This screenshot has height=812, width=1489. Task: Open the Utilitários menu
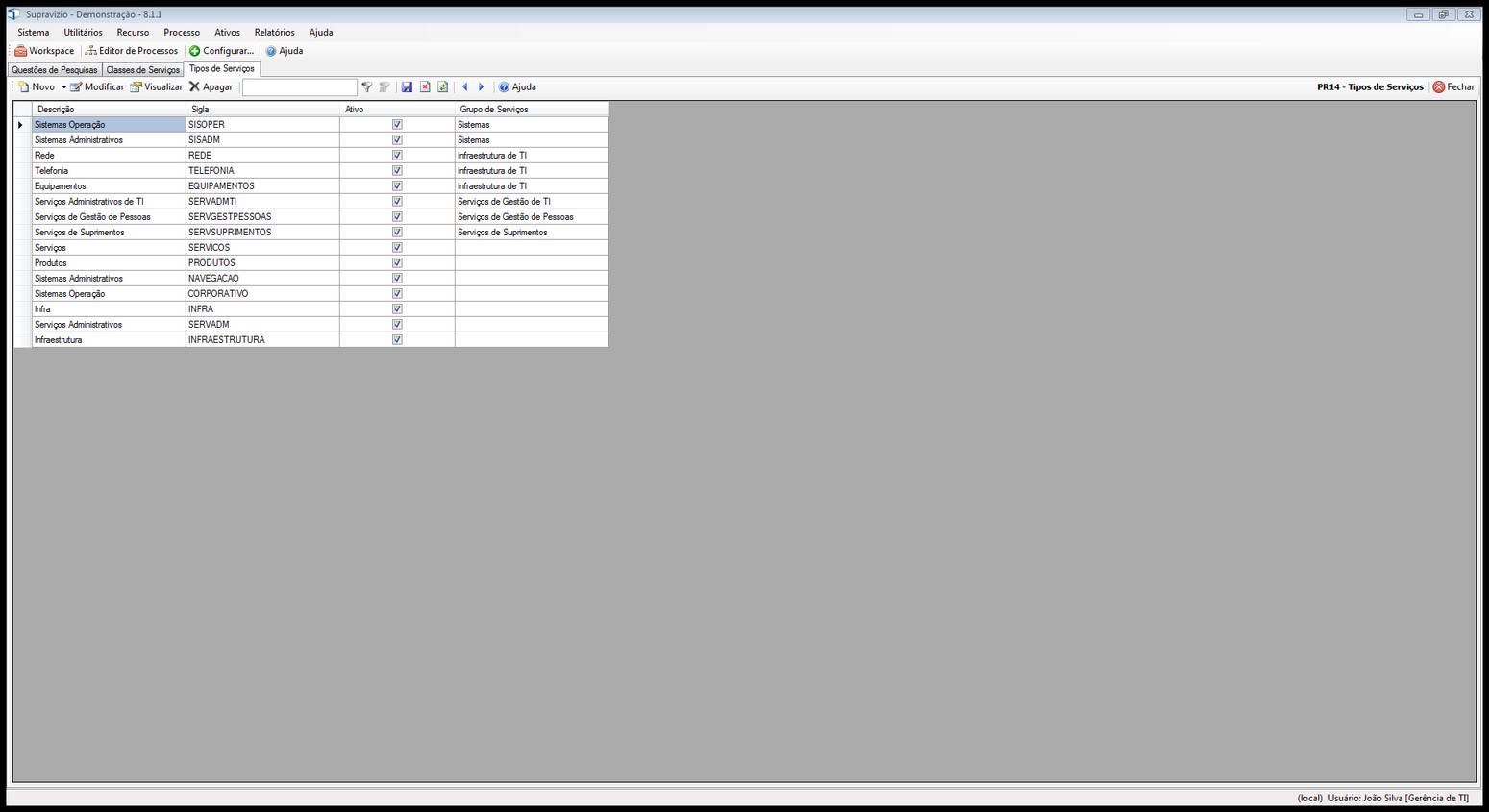click(x=84, y=33)
